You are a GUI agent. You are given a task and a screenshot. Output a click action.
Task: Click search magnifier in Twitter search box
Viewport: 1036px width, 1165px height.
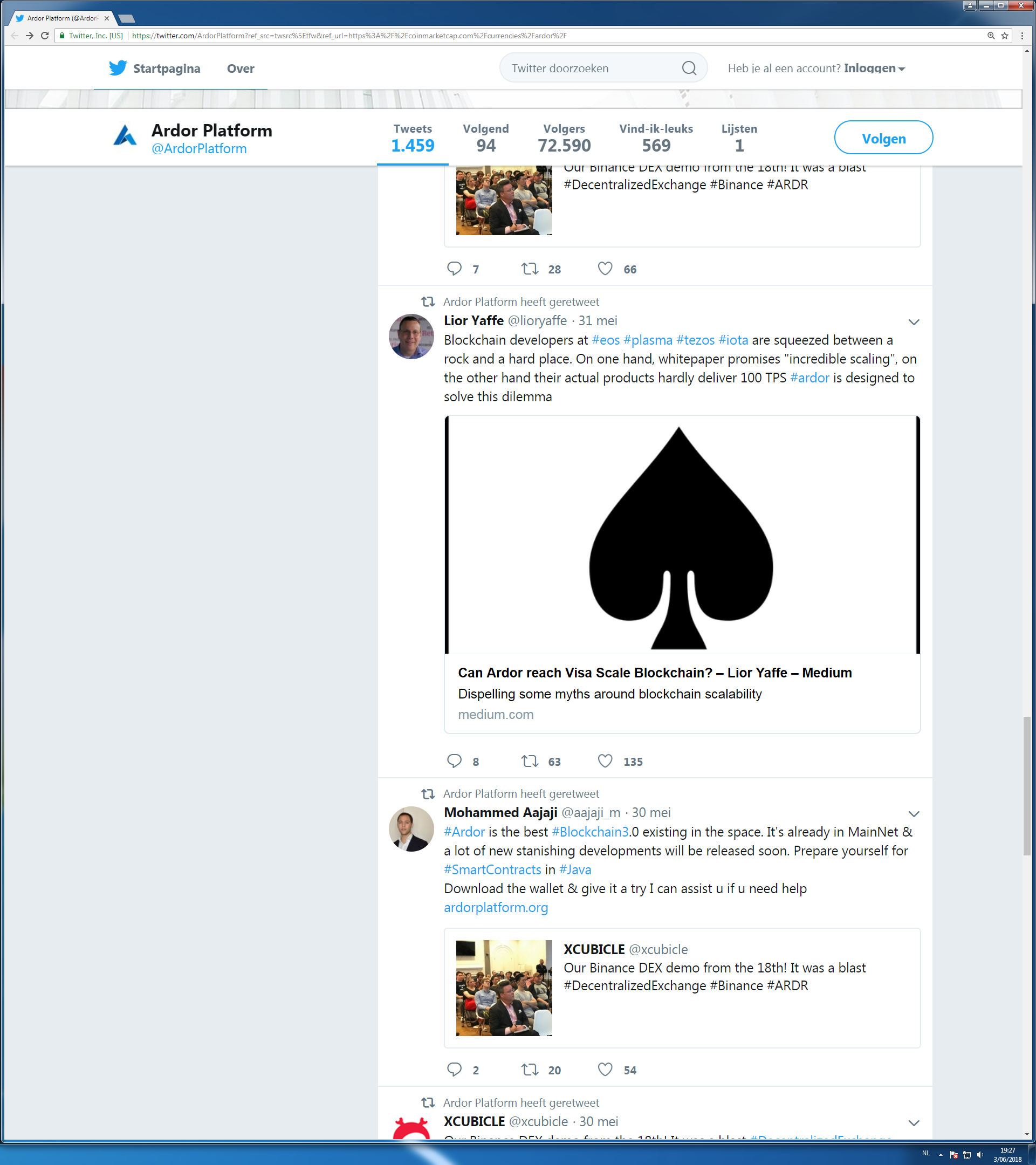(x=689, y=68)
